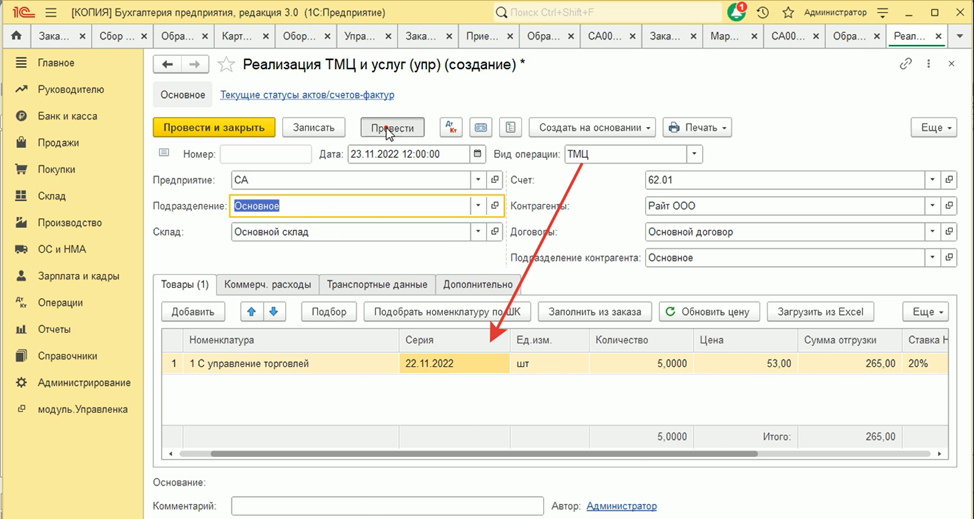The image size is (974, 519).
Task: Open report icon next to postings
Action: point(481,127)
